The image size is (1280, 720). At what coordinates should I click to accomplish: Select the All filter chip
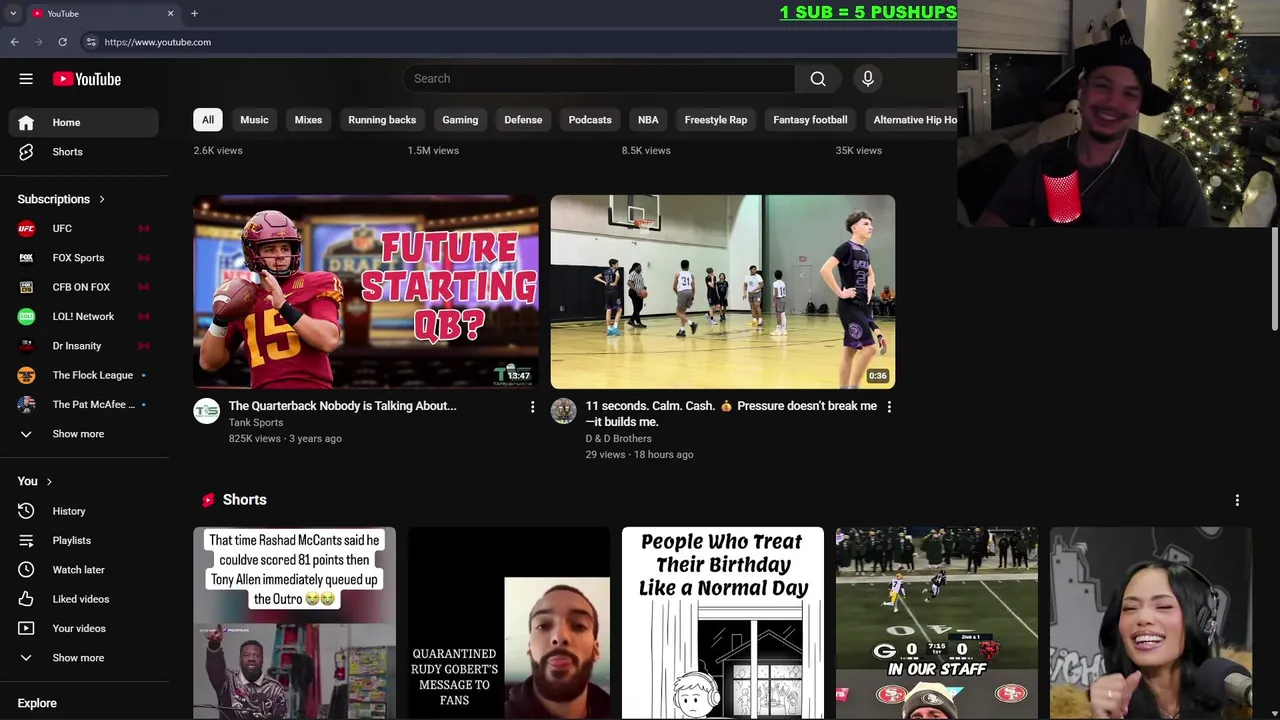tap(208, 120)
